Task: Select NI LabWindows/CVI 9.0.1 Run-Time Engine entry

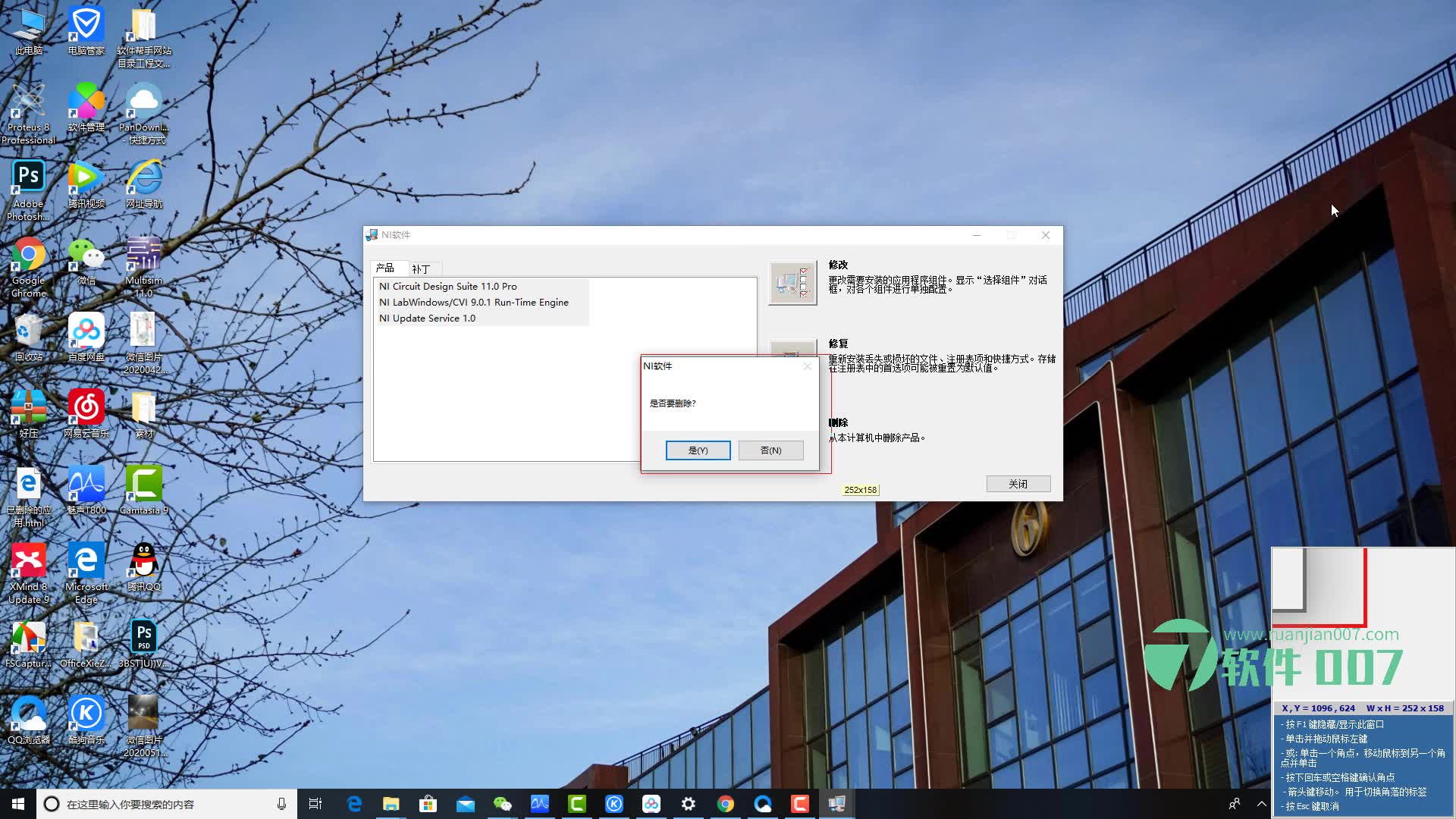Action: click(473, 303)
